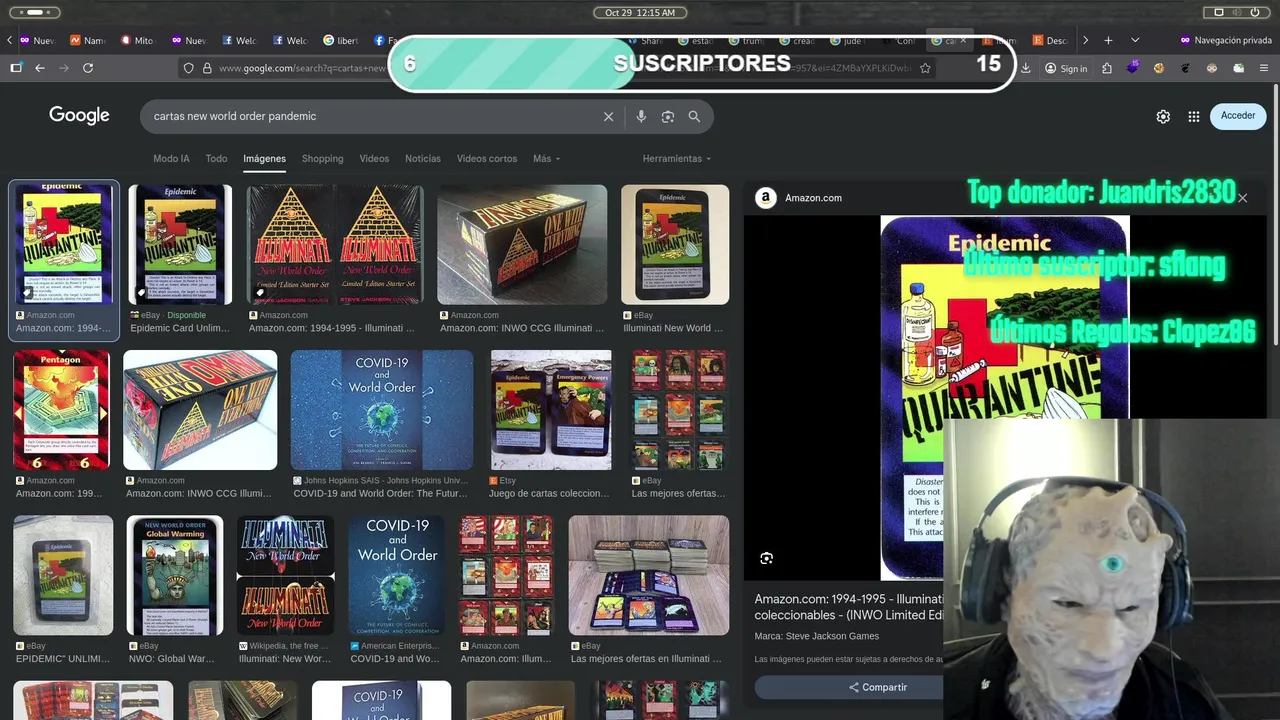This screenshot has width=1280, height=720.
Task: Open the clock showing Oct 29 12:15 AM
Action: tap(640, 12)
